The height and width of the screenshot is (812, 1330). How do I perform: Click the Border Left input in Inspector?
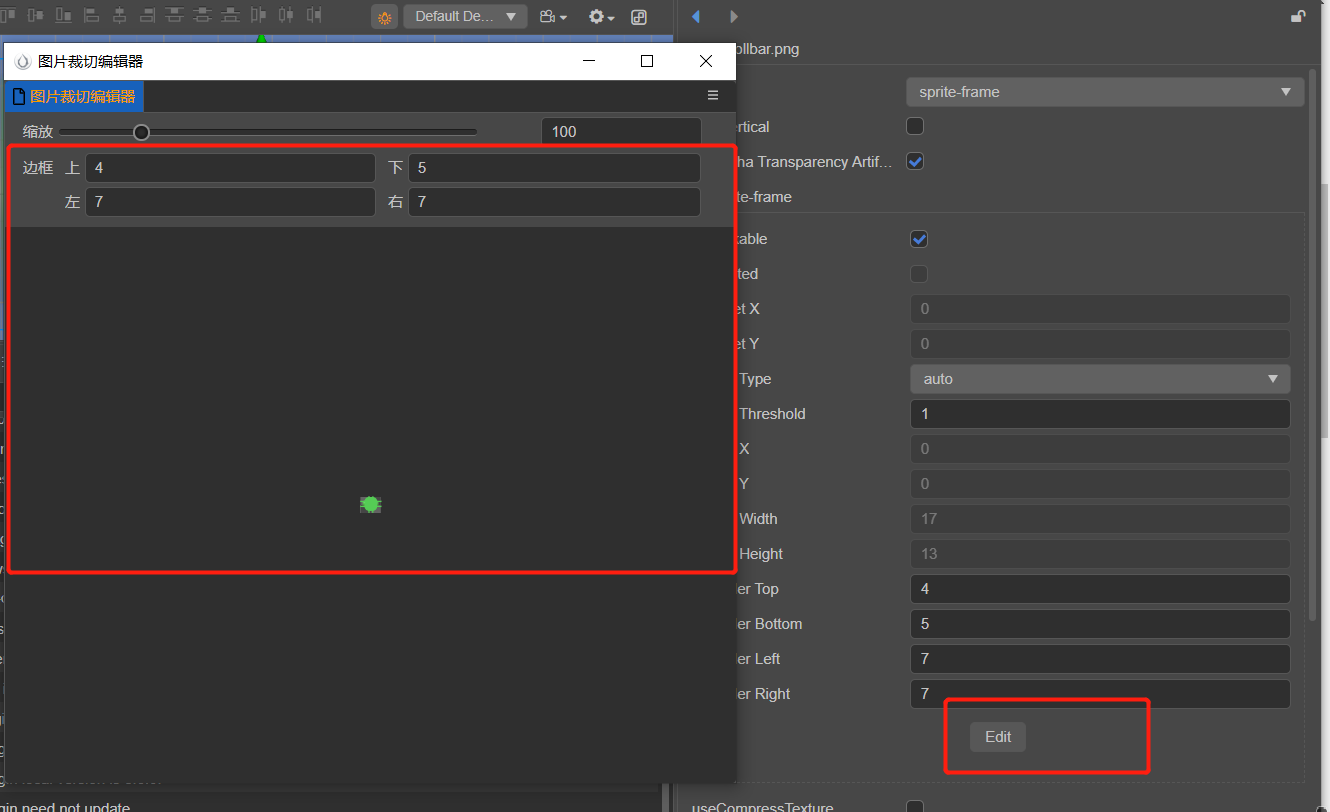coord(1100,659)
